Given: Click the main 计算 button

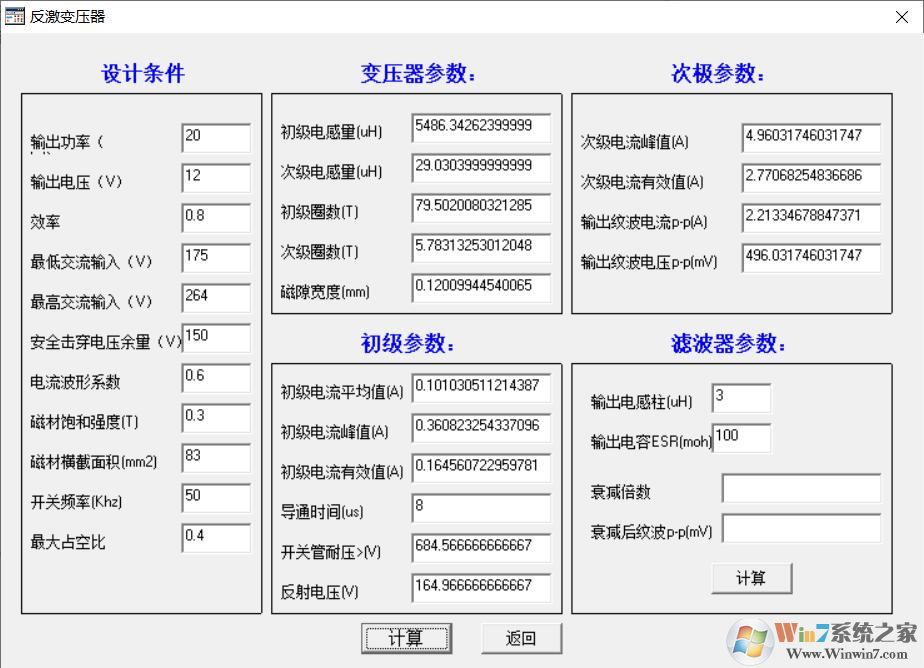Looking at the screenshot, I should click(406, 638).
